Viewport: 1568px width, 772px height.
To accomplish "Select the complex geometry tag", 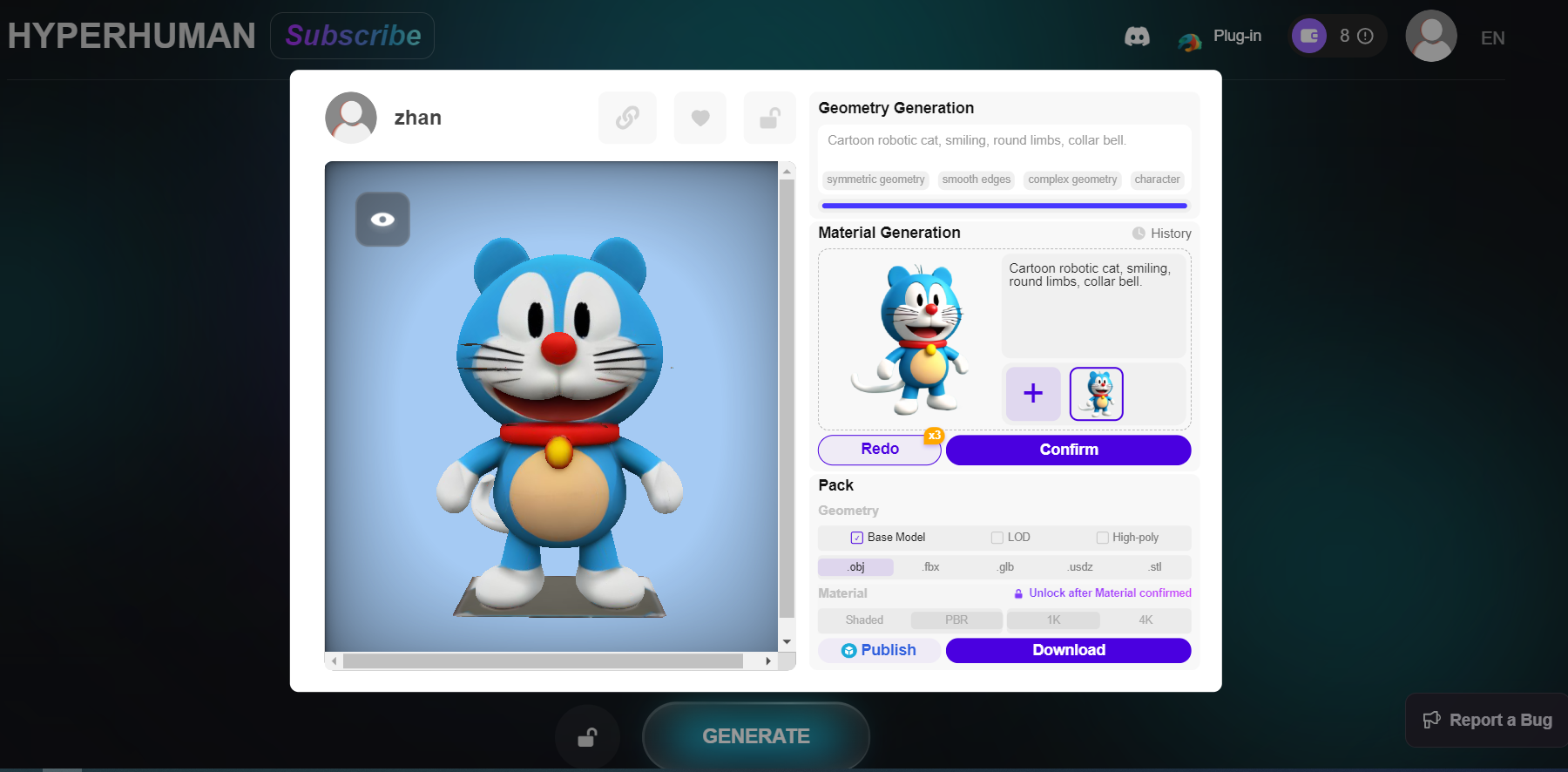I will 1072,179.
